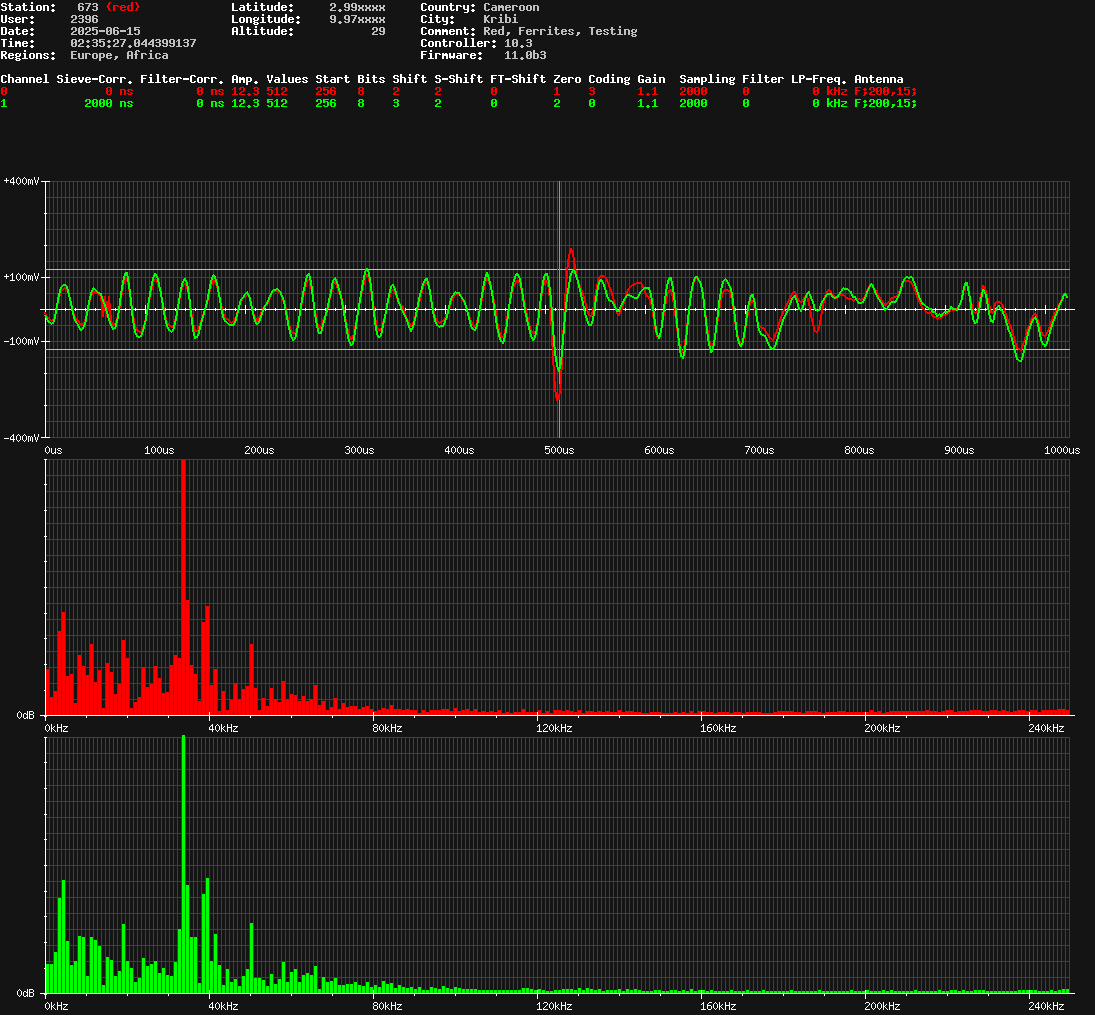The image size is (1095, 1015).
Task: Click the 900us time axis label
Action: [959, 451]
